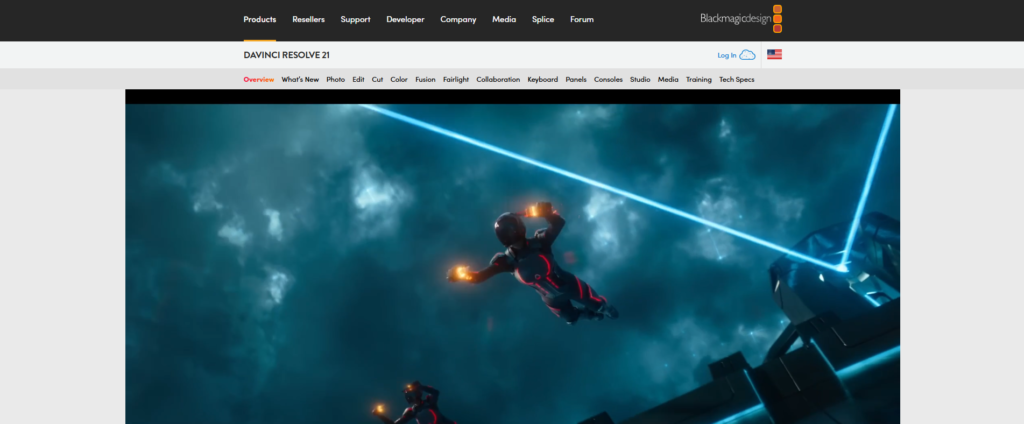Select the Color tab
The height and width of the screenshot is (424, 1024).
(399, 79)
